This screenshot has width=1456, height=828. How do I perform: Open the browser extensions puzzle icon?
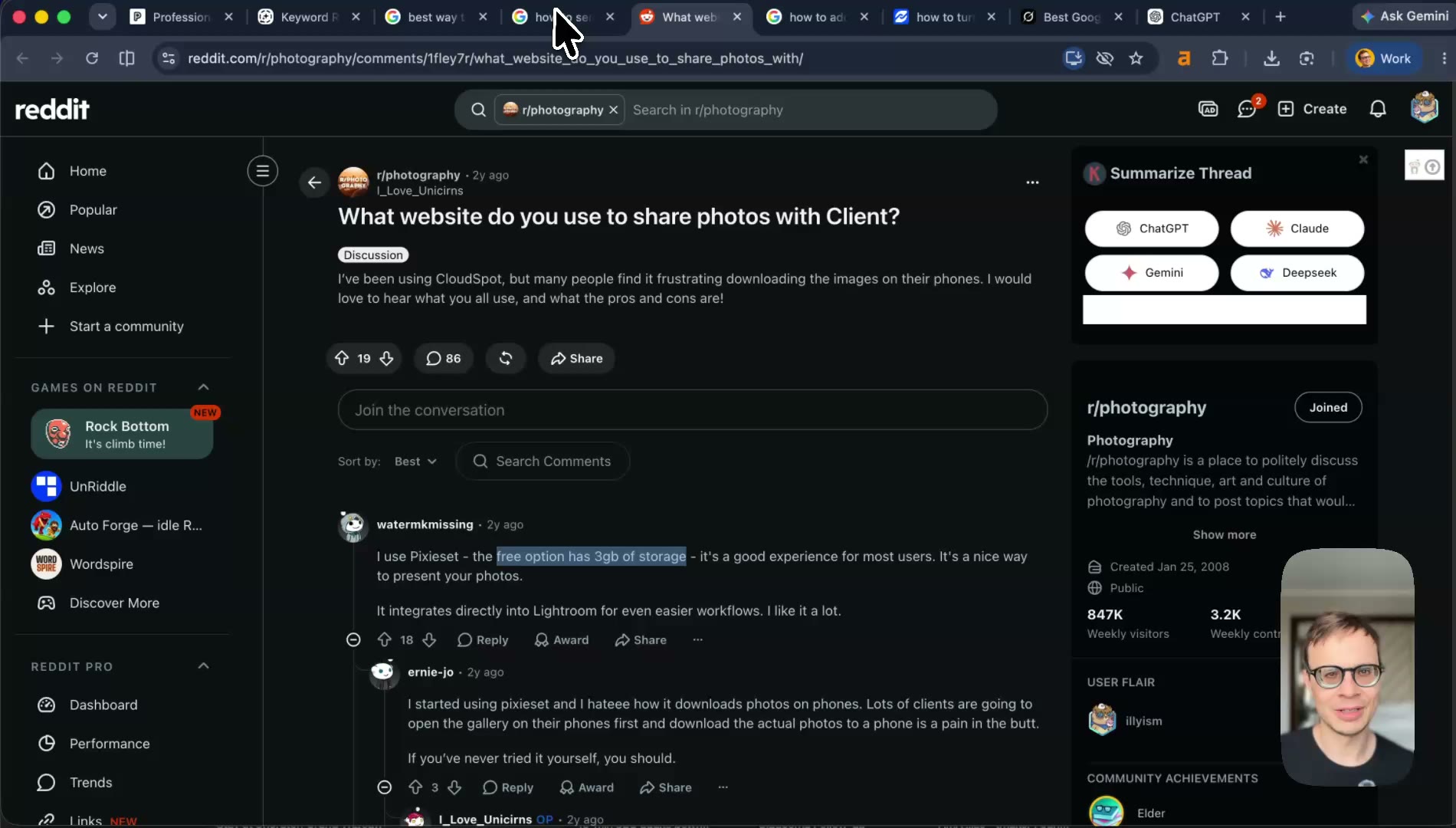click(x=1219, y=58)
